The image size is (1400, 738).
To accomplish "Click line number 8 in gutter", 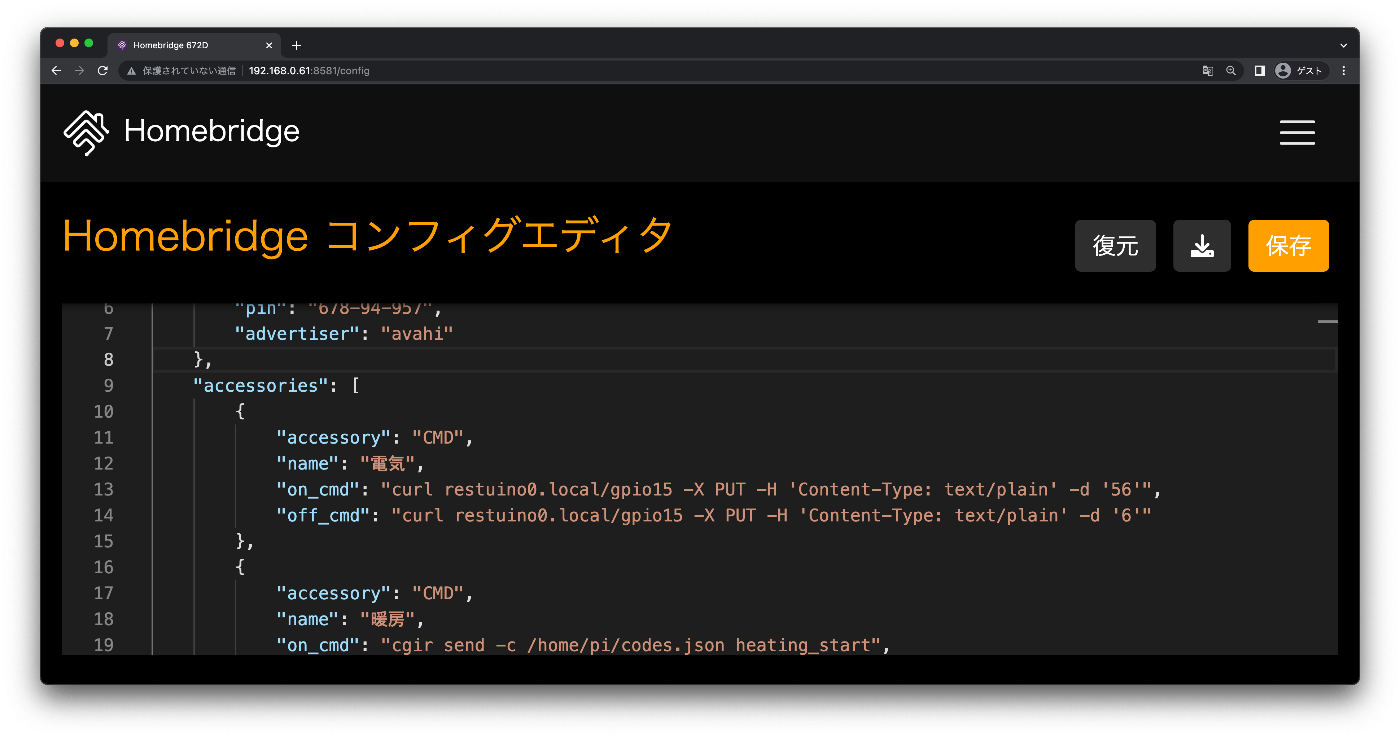I will (x=109, y=360).
